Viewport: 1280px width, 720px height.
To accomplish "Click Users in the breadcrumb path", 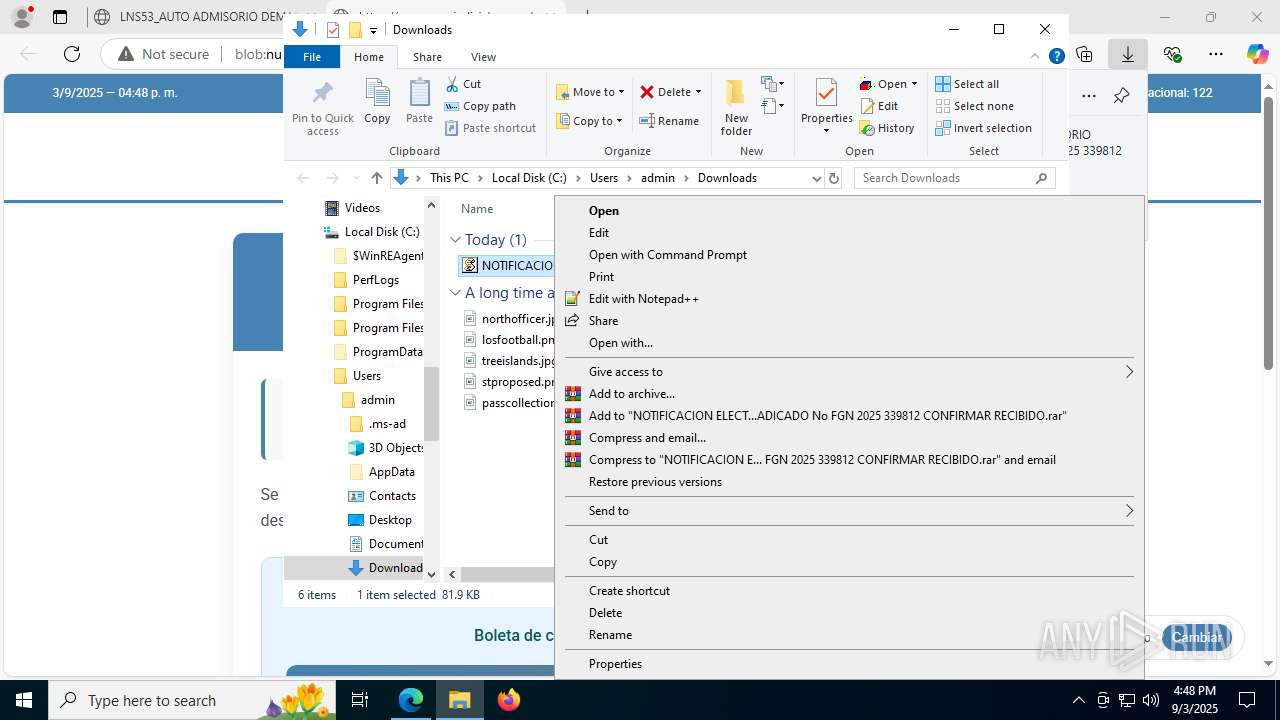I will (604, 178).
